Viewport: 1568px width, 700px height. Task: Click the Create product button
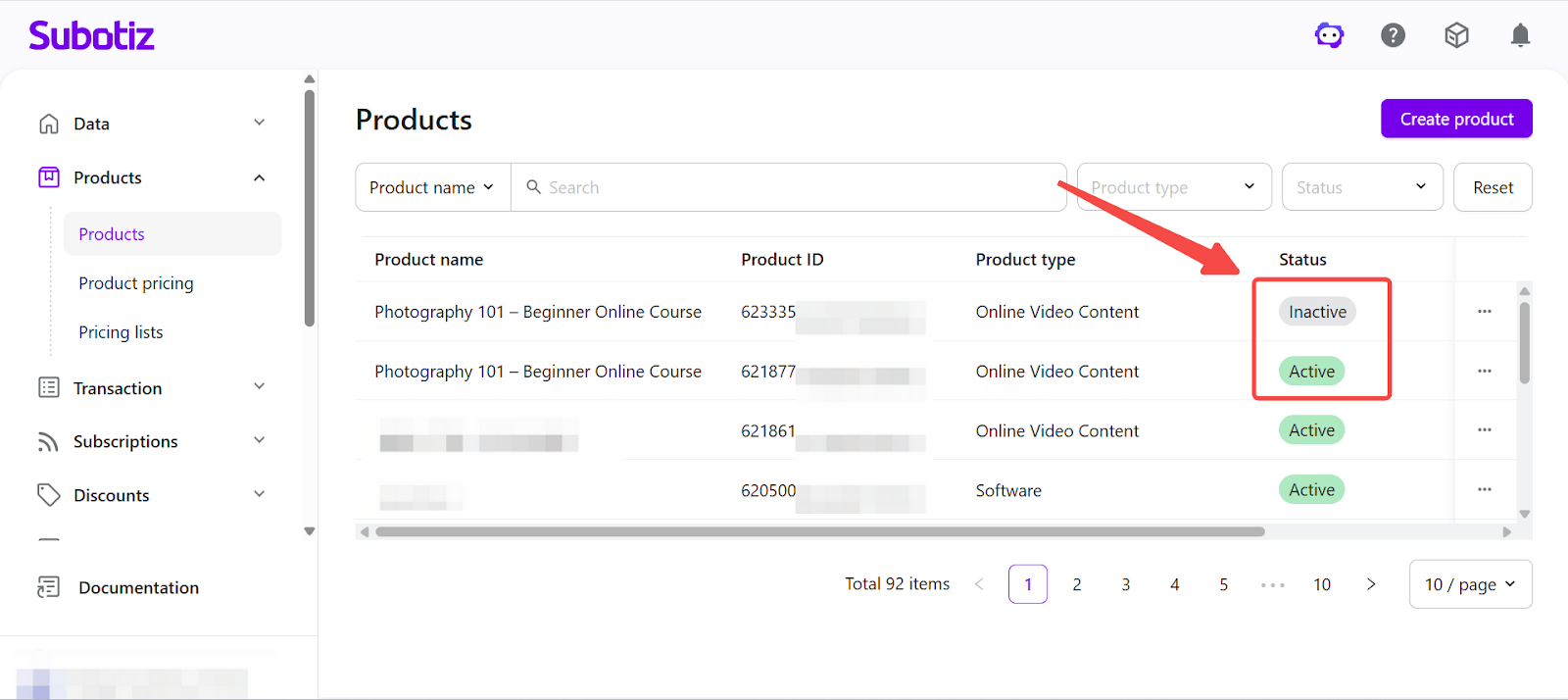(1456, 119)
